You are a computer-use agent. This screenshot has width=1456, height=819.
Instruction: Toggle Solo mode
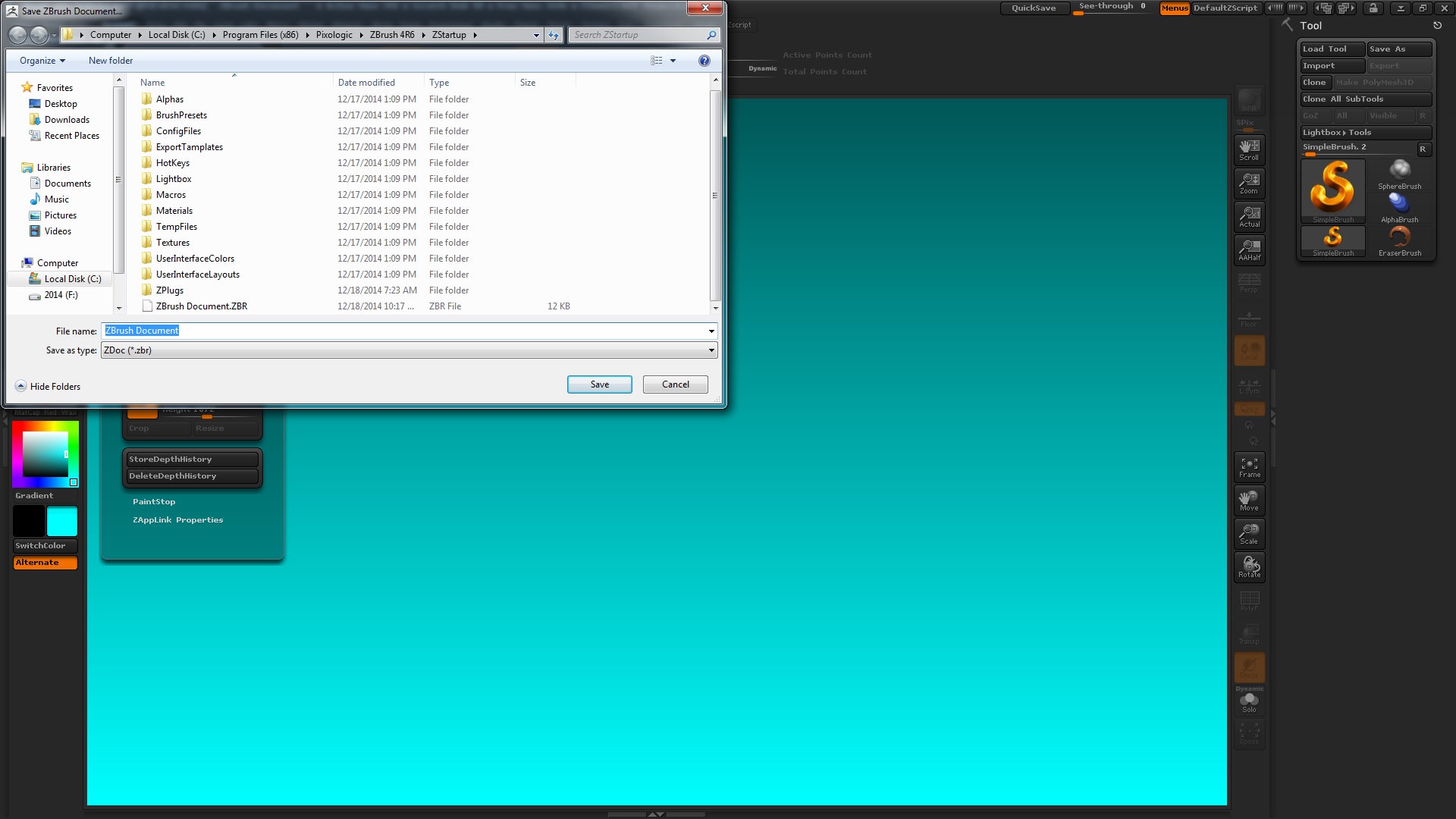pos(1249,702)
